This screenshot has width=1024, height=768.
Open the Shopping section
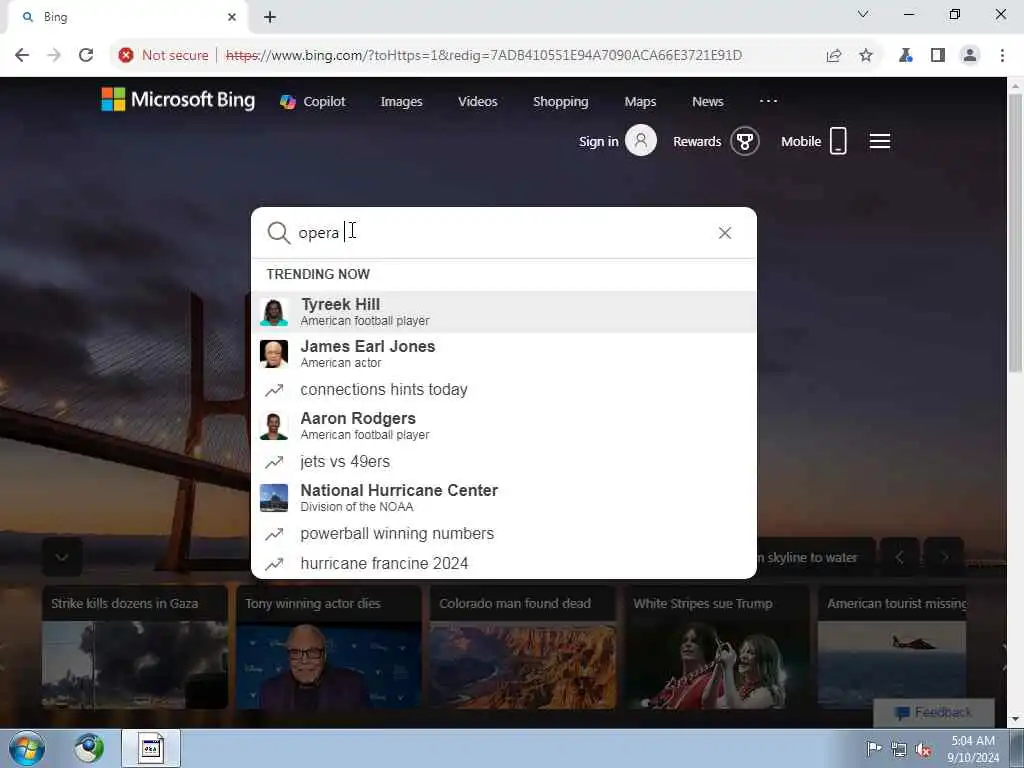click(x=561, y=101)
